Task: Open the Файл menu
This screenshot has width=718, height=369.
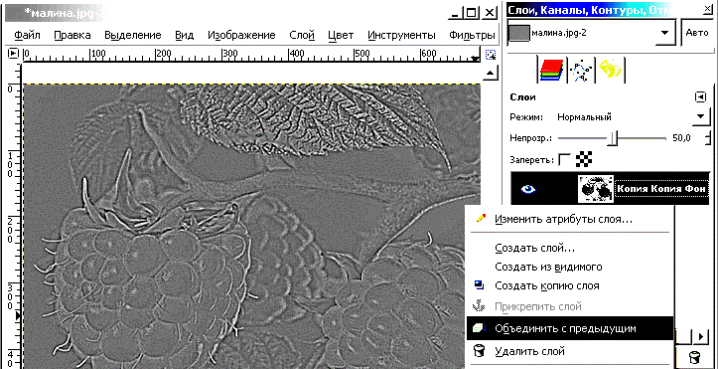Action: (x=27, y=35)
